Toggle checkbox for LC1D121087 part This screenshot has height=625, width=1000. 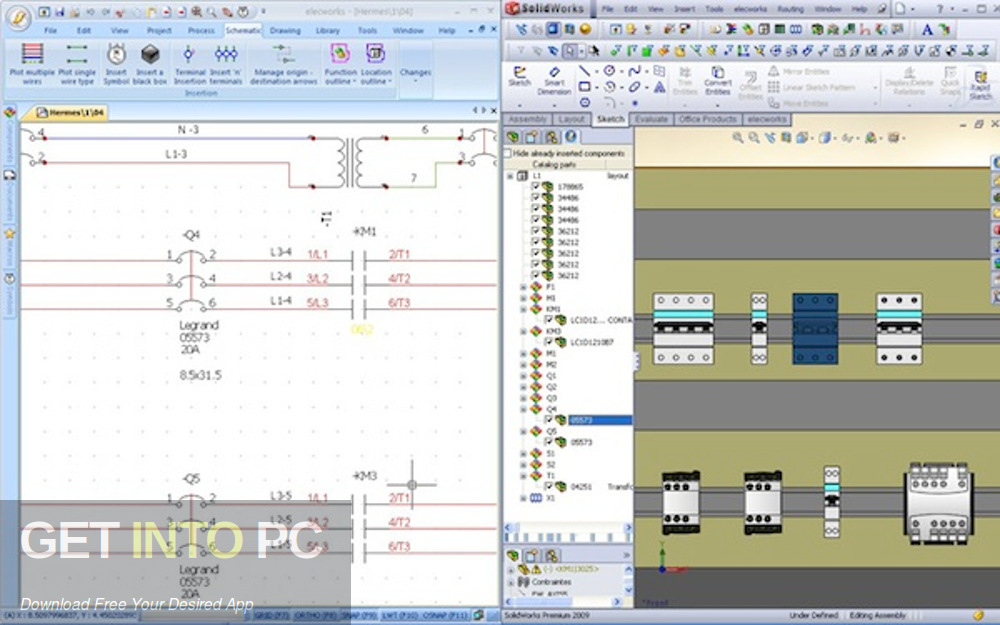(548, 342)
